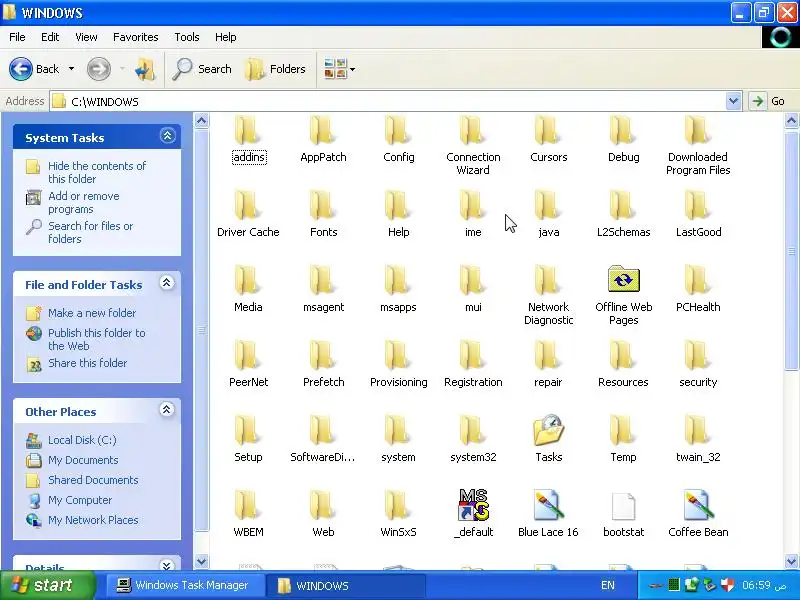The height and width of the screenshot is (600, 800).
Task: Select the bootstat file icon
Action: (623, 506)
